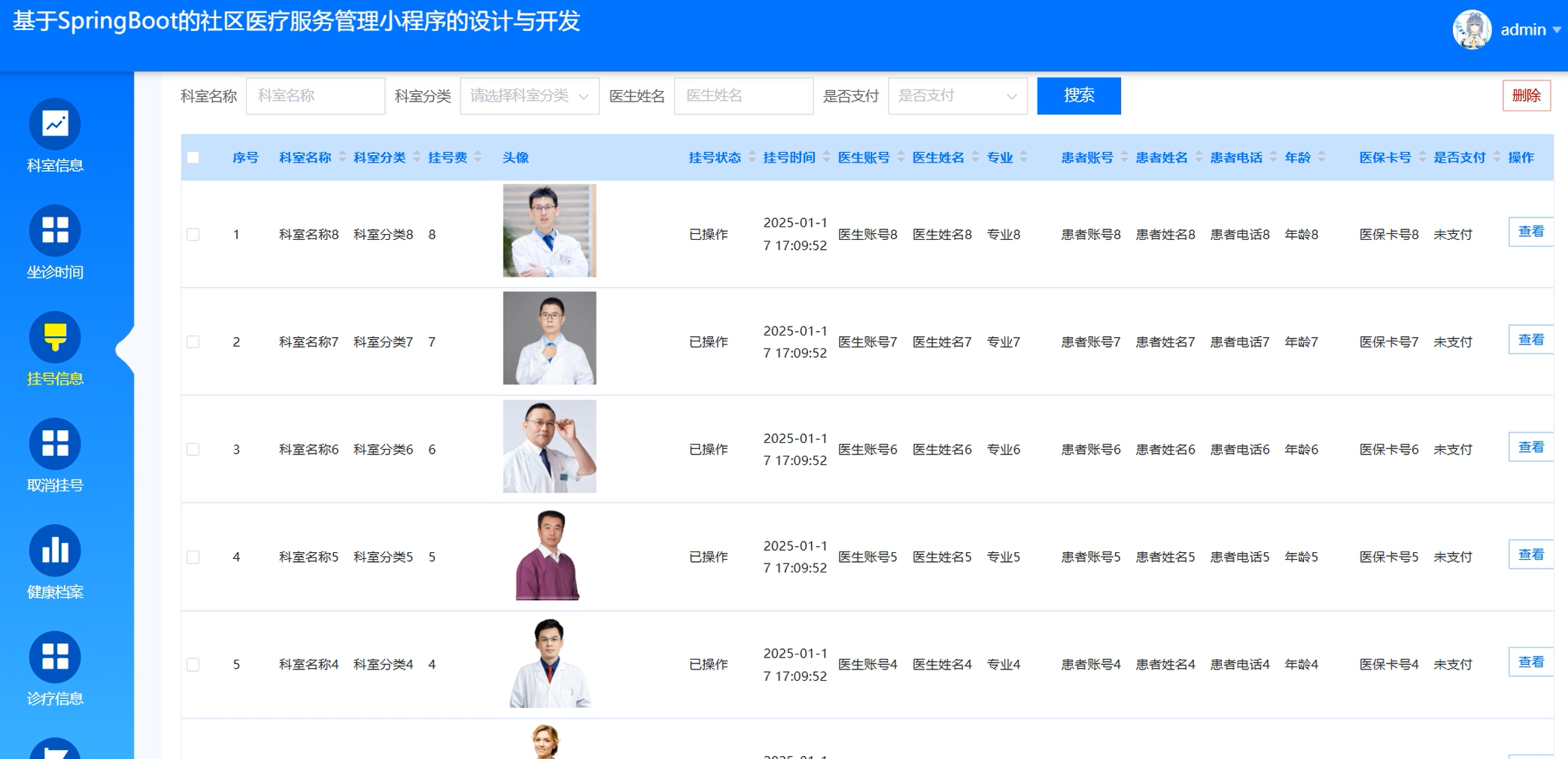Open the 诊疗信息 sidebar icon
The image size is (1568, 759).
[55, 657]
